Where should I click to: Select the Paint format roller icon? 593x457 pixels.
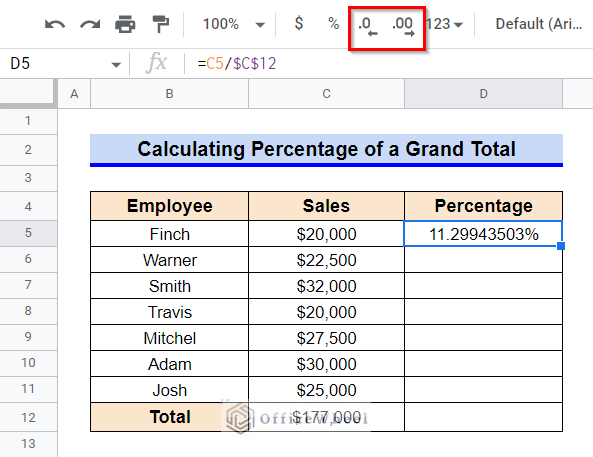tap(160, 24)
